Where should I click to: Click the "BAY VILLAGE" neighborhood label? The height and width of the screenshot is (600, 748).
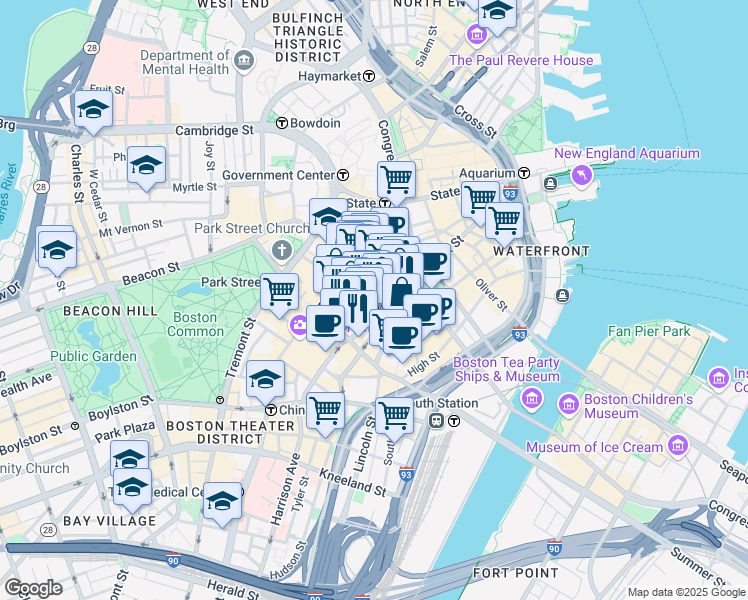tap(110, 521)
